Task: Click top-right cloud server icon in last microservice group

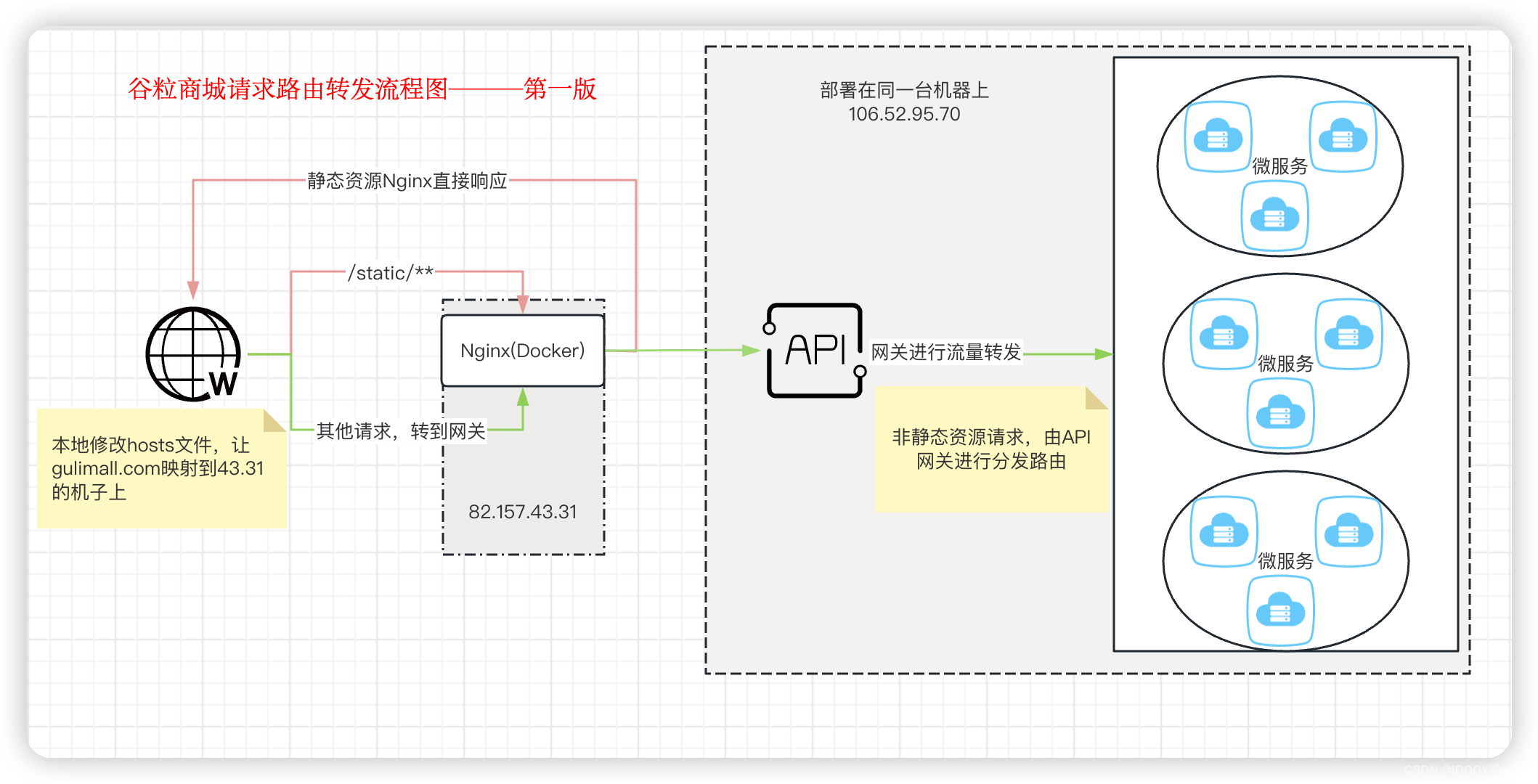Action: click(x=1348, y=531)
